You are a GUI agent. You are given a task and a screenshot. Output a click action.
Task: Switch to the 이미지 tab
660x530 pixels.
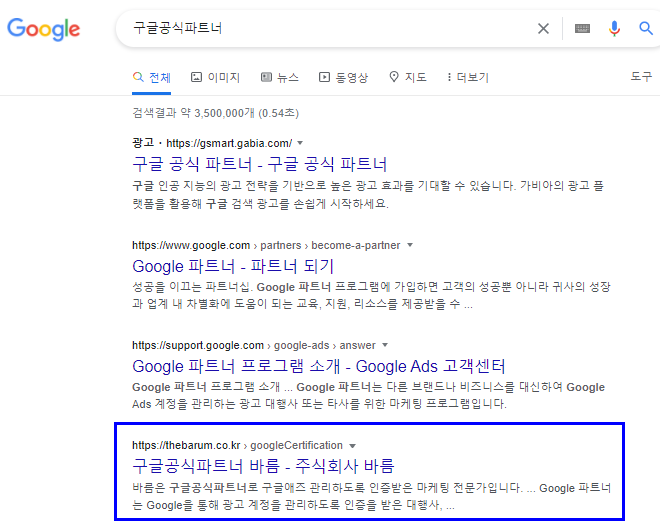point(216,77)
